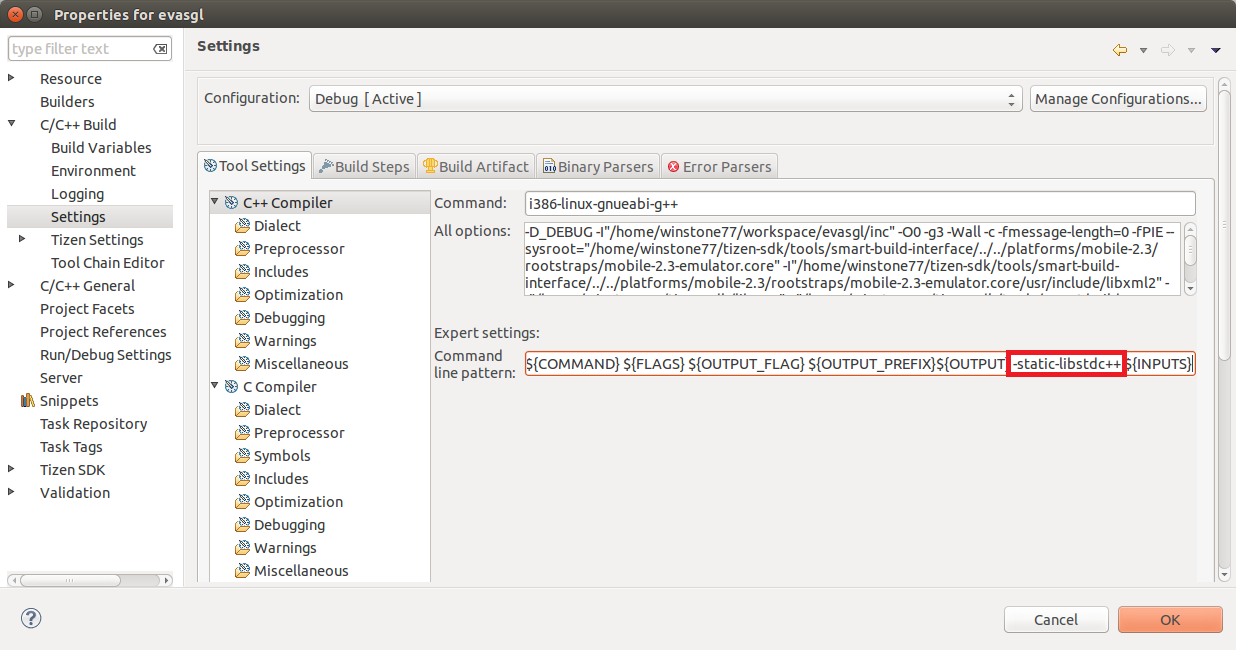1236x650 pixels.
Task: Open the Configuration dropdown showing Debug
Action: pos(664,99)
